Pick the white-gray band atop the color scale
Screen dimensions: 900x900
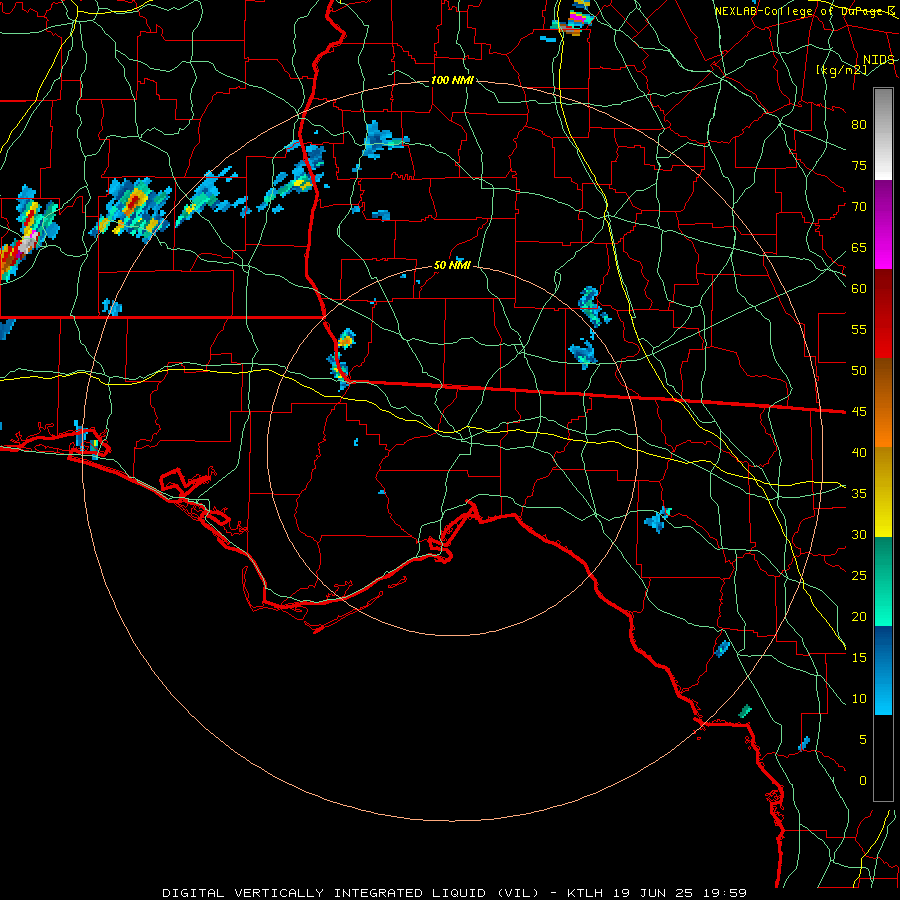(x=883, y=134)
